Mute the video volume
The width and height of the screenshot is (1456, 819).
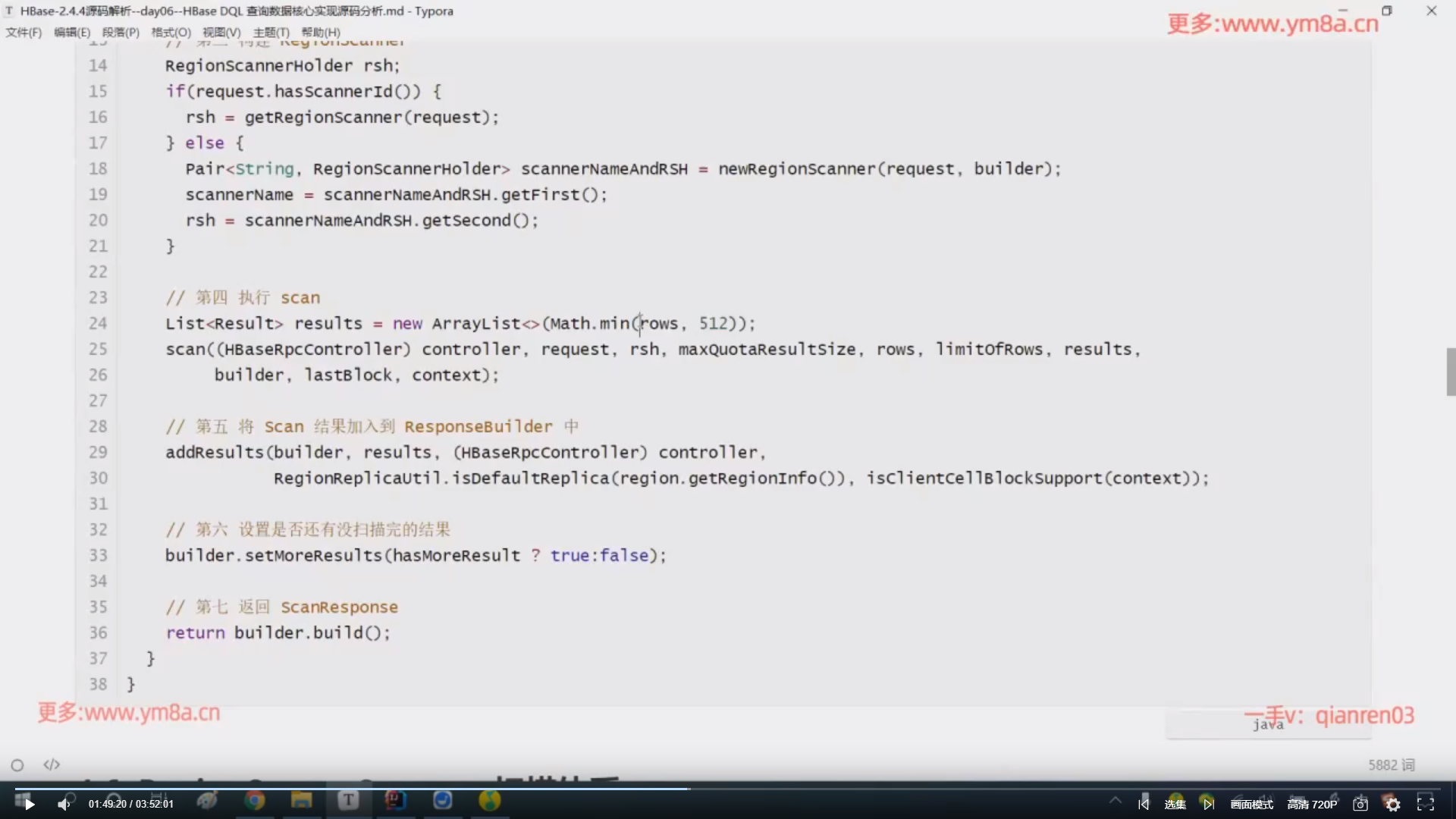point(64,804)
